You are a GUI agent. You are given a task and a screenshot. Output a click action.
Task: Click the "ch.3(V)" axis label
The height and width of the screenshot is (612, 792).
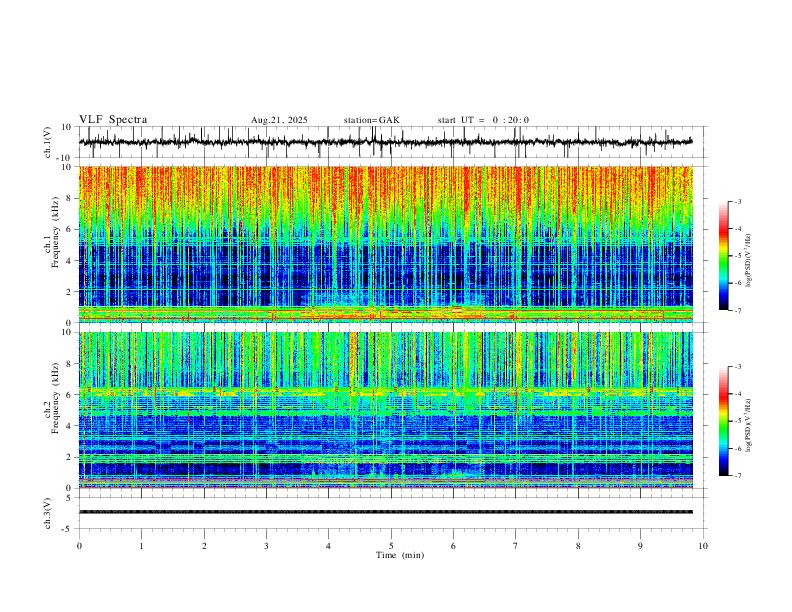[x=48, y=514]
